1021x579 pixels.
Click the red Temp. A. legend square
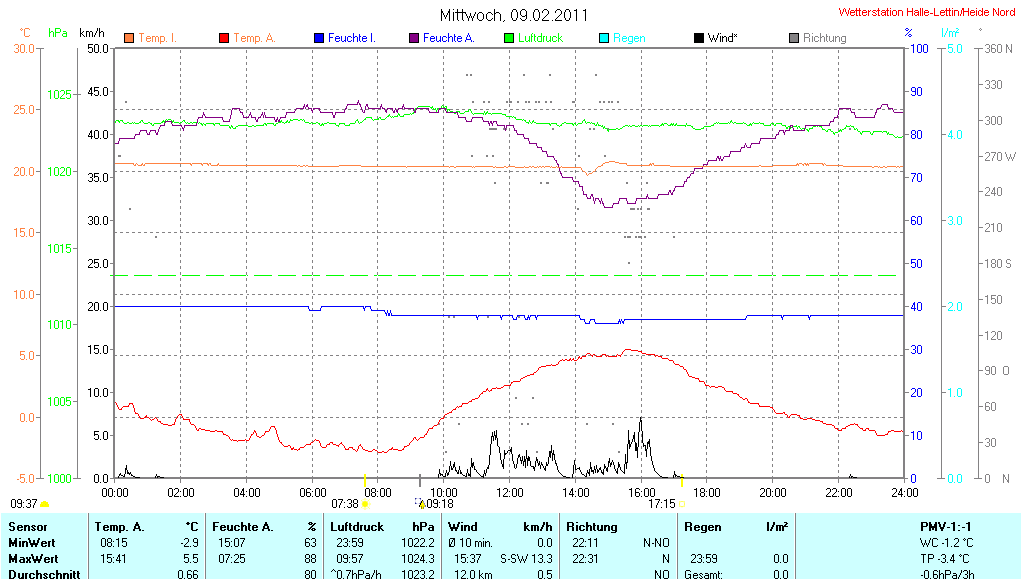[x=223, y=38]
